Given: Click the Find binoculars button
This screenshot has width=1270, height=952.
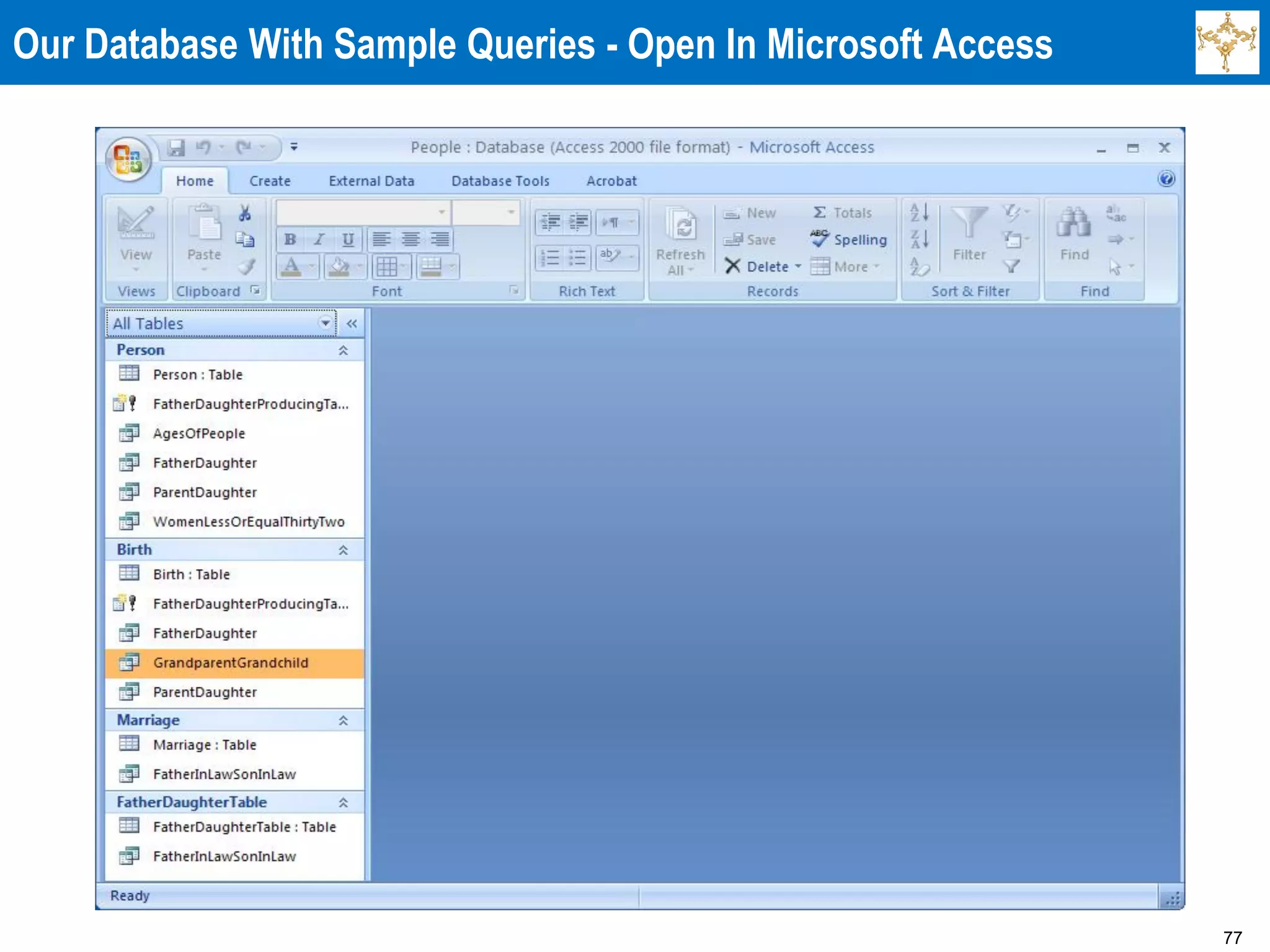Looking at the screenshot, I should (1074, 234).
